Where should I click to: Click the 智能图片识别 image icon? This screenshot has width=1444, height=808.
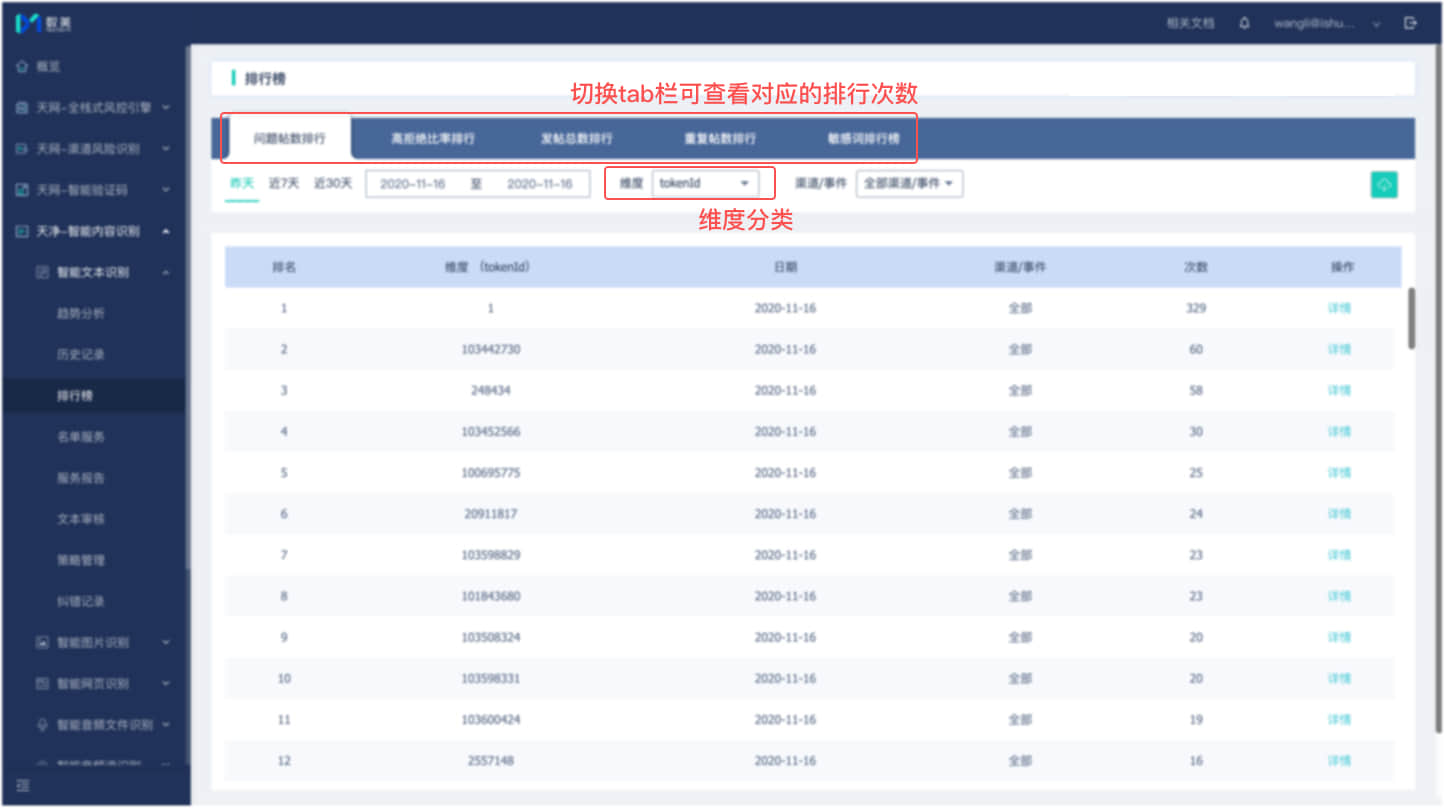[x=42, y=642]
